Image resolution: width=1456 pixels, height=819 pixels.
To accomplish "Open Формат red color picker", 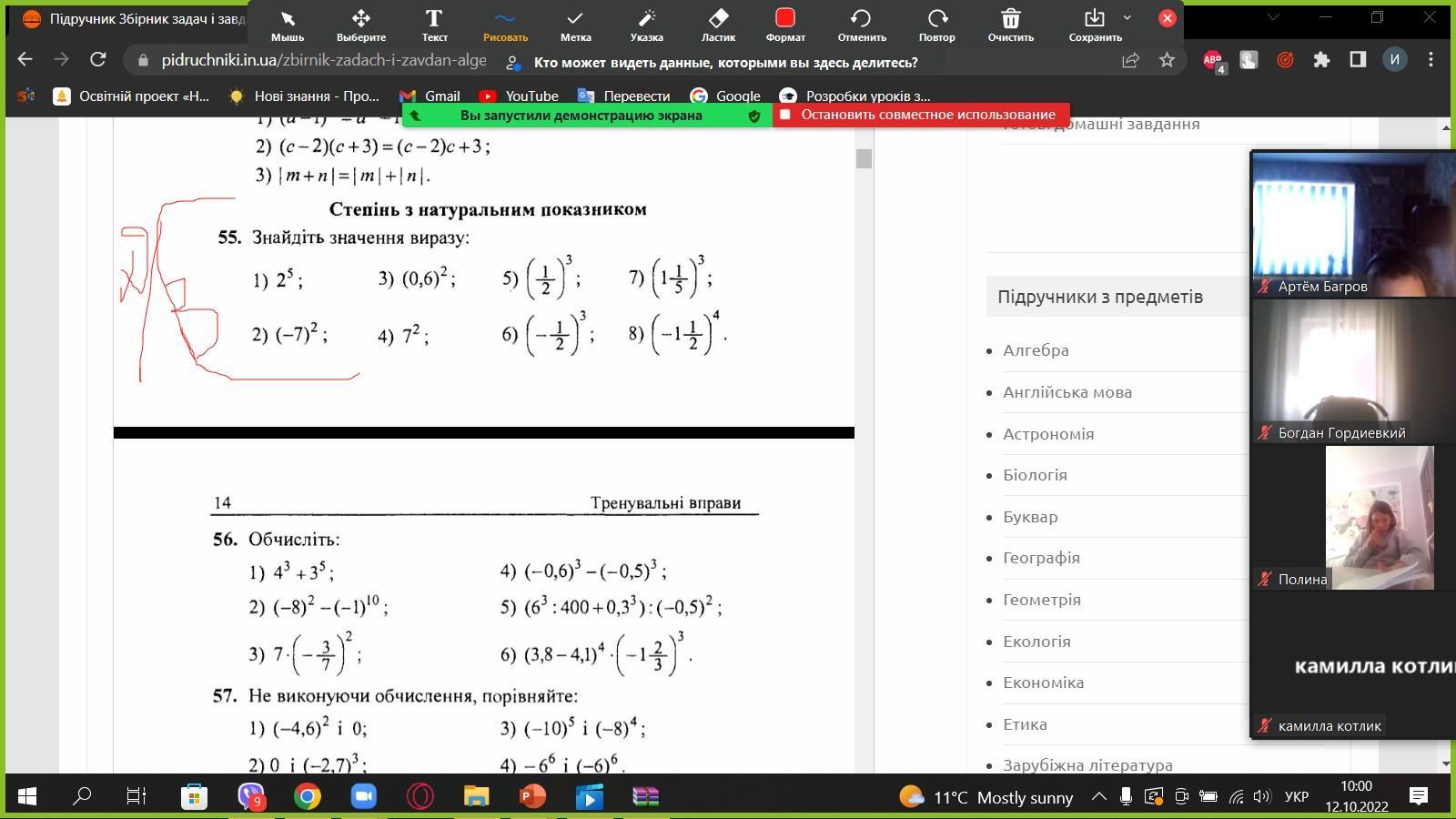I will (785, 25).
